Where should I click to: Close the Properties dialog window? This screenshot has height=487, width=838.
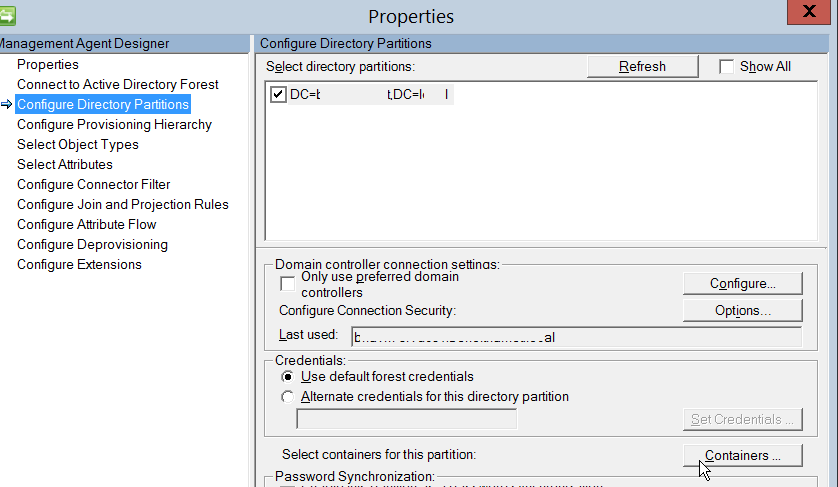coord(811,14)
